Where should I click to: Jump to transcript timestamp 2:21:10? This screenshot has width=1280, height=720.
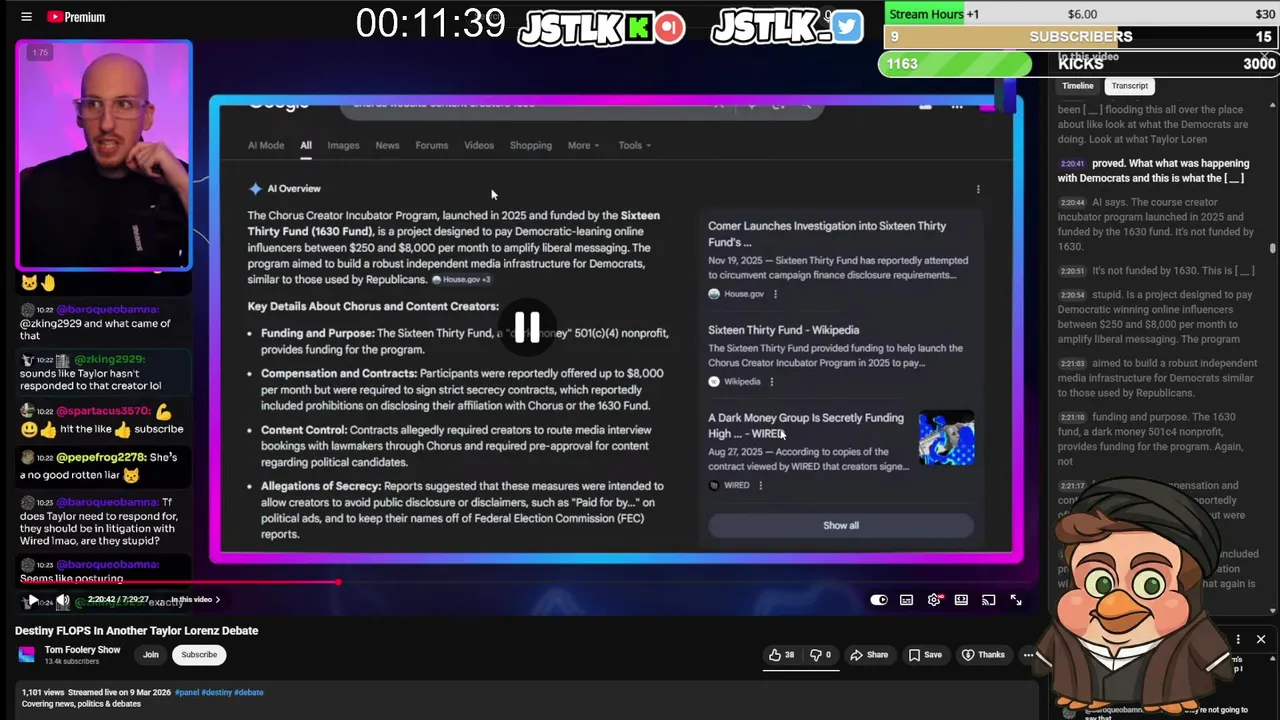tap(1072, 417)
